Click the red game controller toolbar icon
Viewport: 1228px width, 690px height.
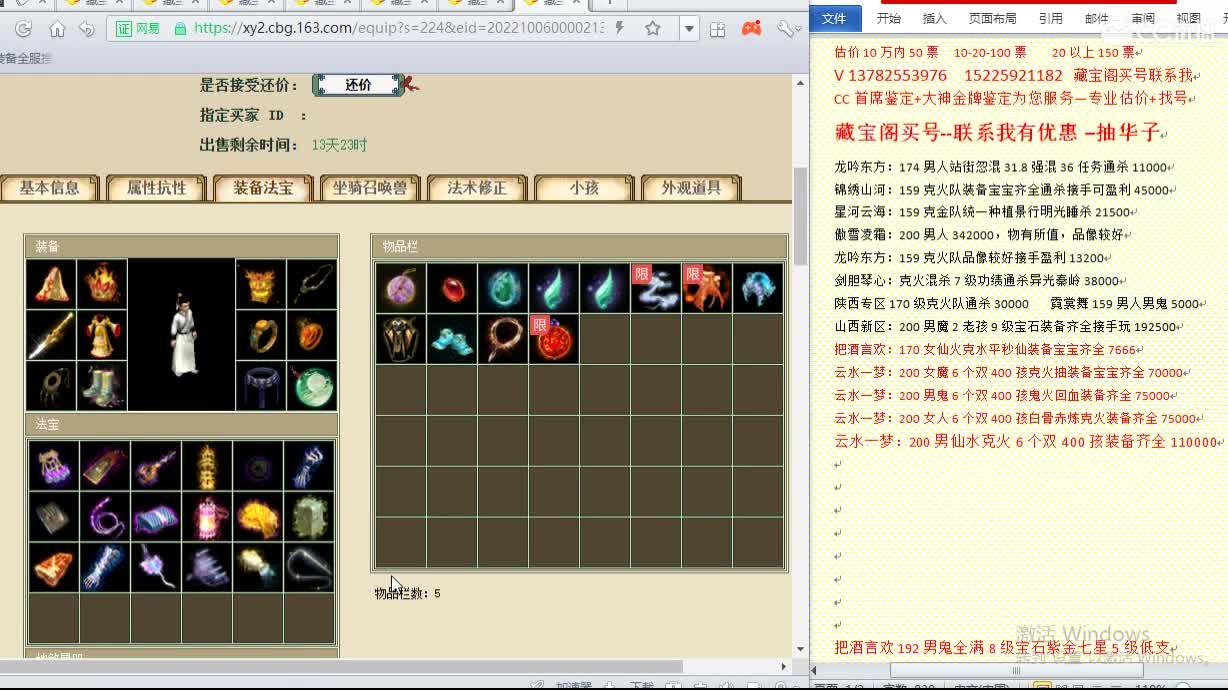tap(751, 29)
